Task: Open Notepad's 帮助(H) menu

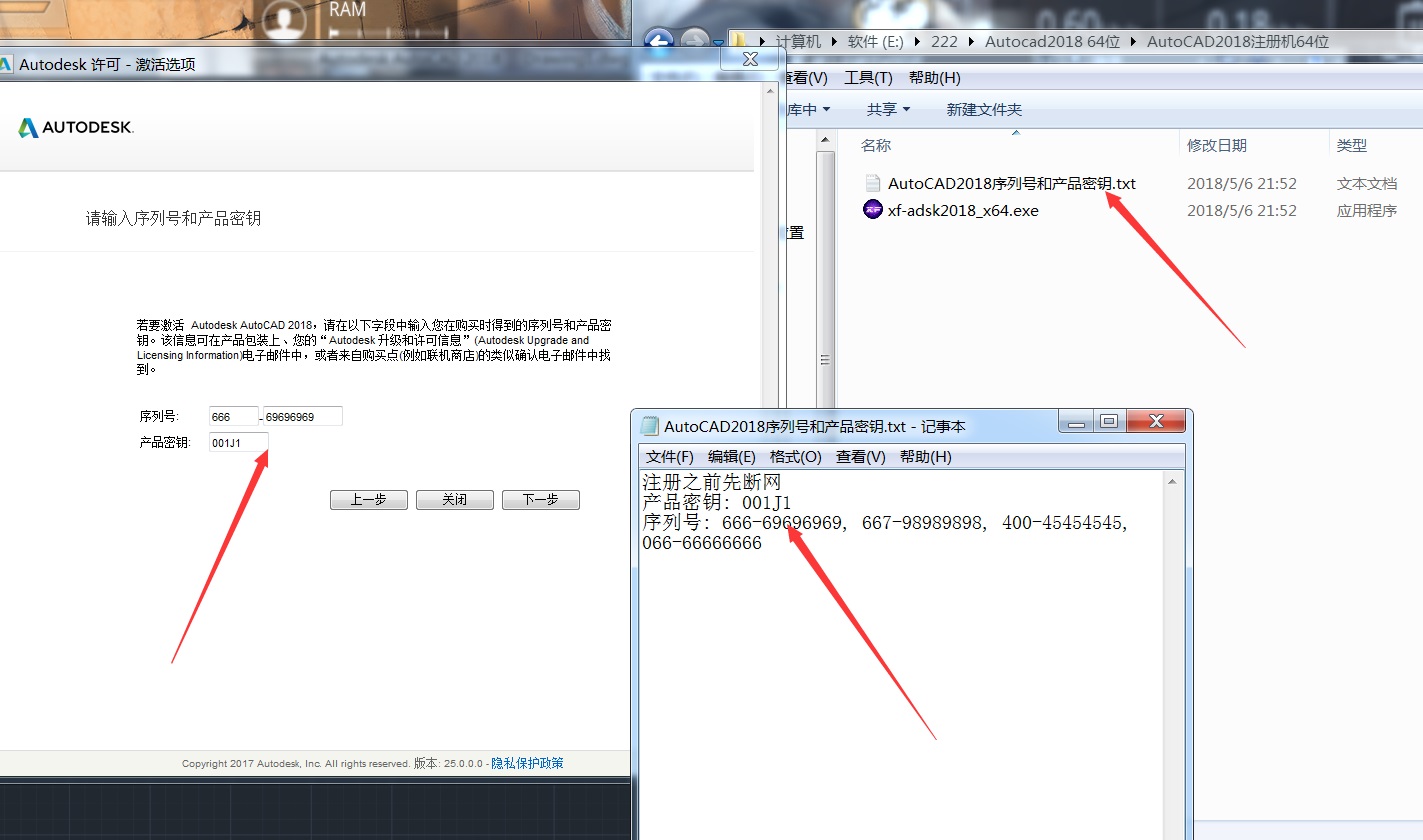Action: tap(926, 457)
